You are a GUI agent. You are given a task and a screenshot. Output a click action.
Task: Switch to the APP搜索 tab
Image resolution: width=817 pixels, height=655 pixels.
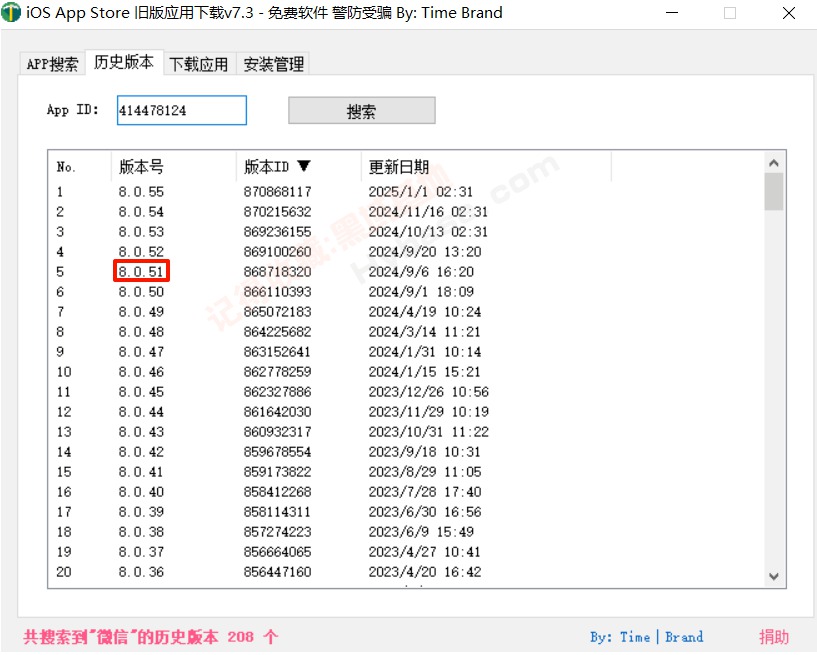(x=51, y=62)
